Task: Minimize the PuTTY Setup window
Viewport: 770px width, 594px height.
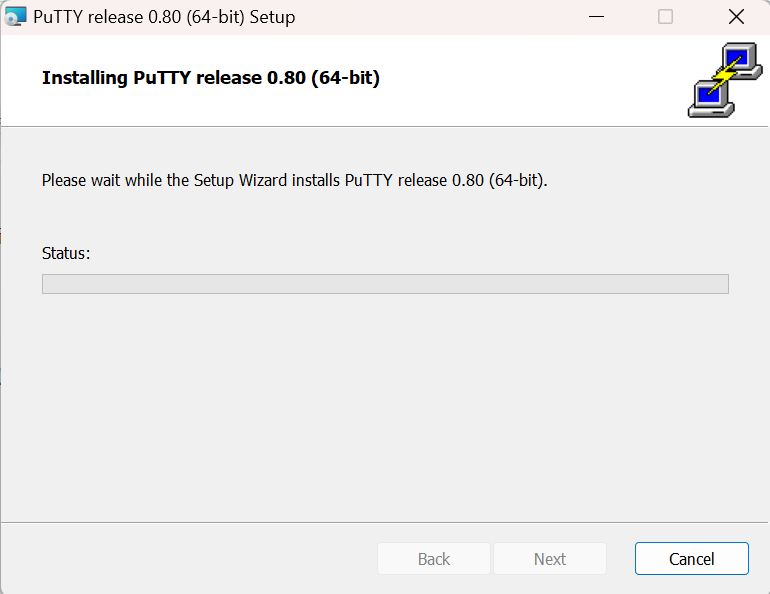Action: click(596, 17)
